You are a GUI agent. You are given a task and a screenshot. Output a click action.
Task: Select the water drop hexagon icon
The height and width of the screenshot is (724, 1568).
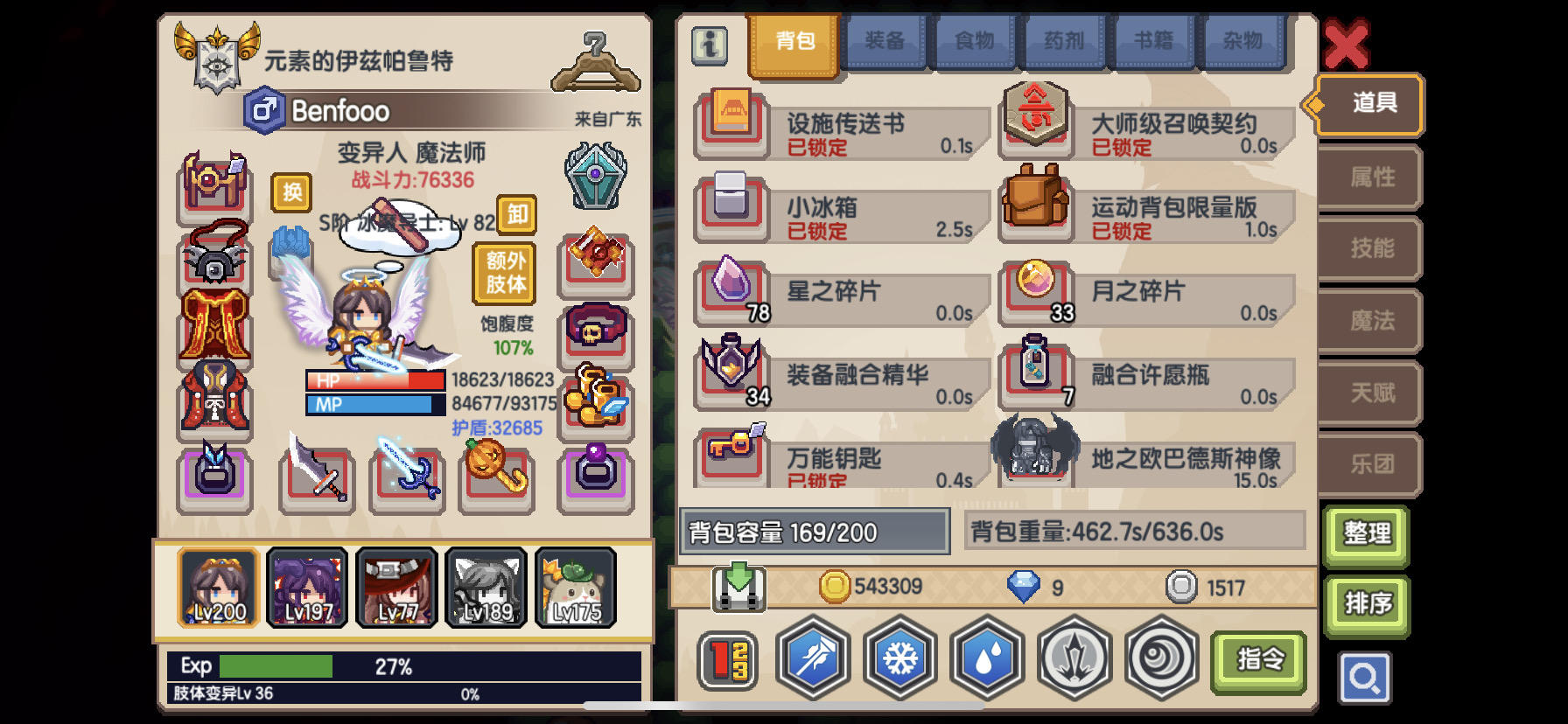click(986, 658)
